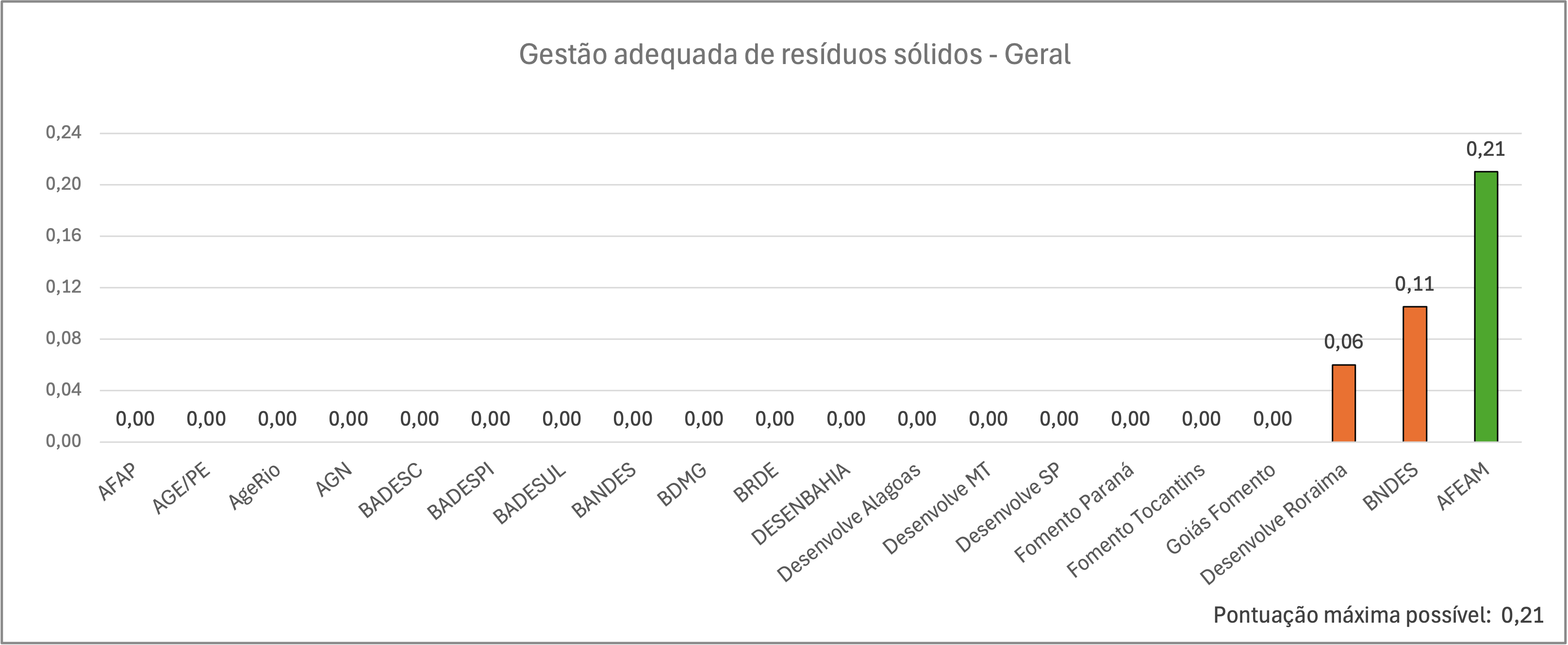
Task: Click the AFAP axis label
Action: [118, 481]
